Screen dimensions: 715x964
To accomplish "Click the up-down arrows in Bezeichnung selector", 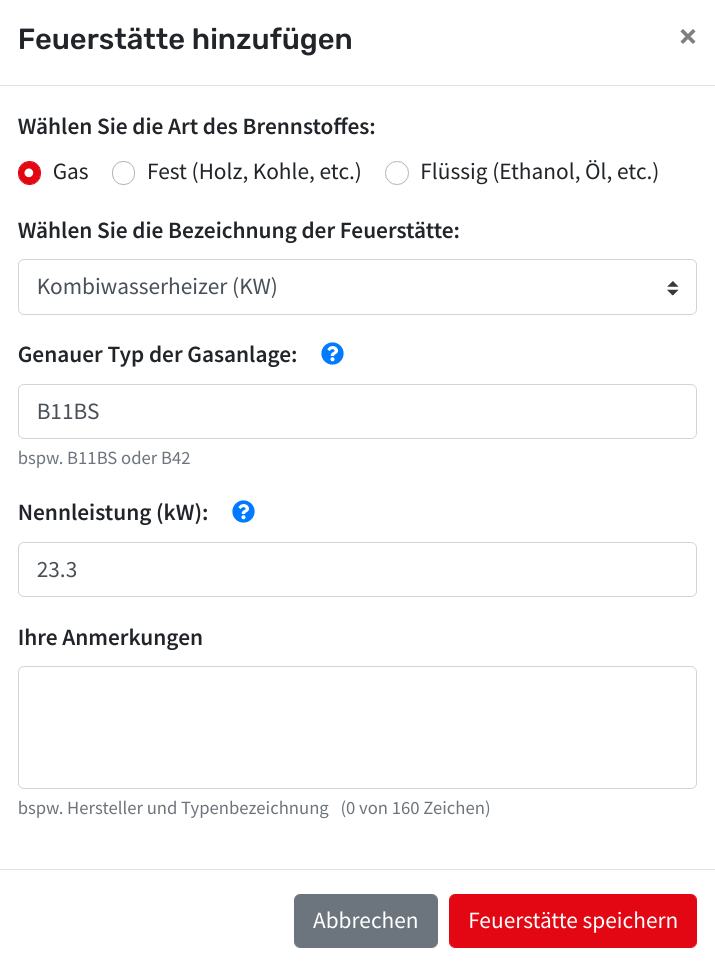I will pyautogui.click(x=673, y=288).
